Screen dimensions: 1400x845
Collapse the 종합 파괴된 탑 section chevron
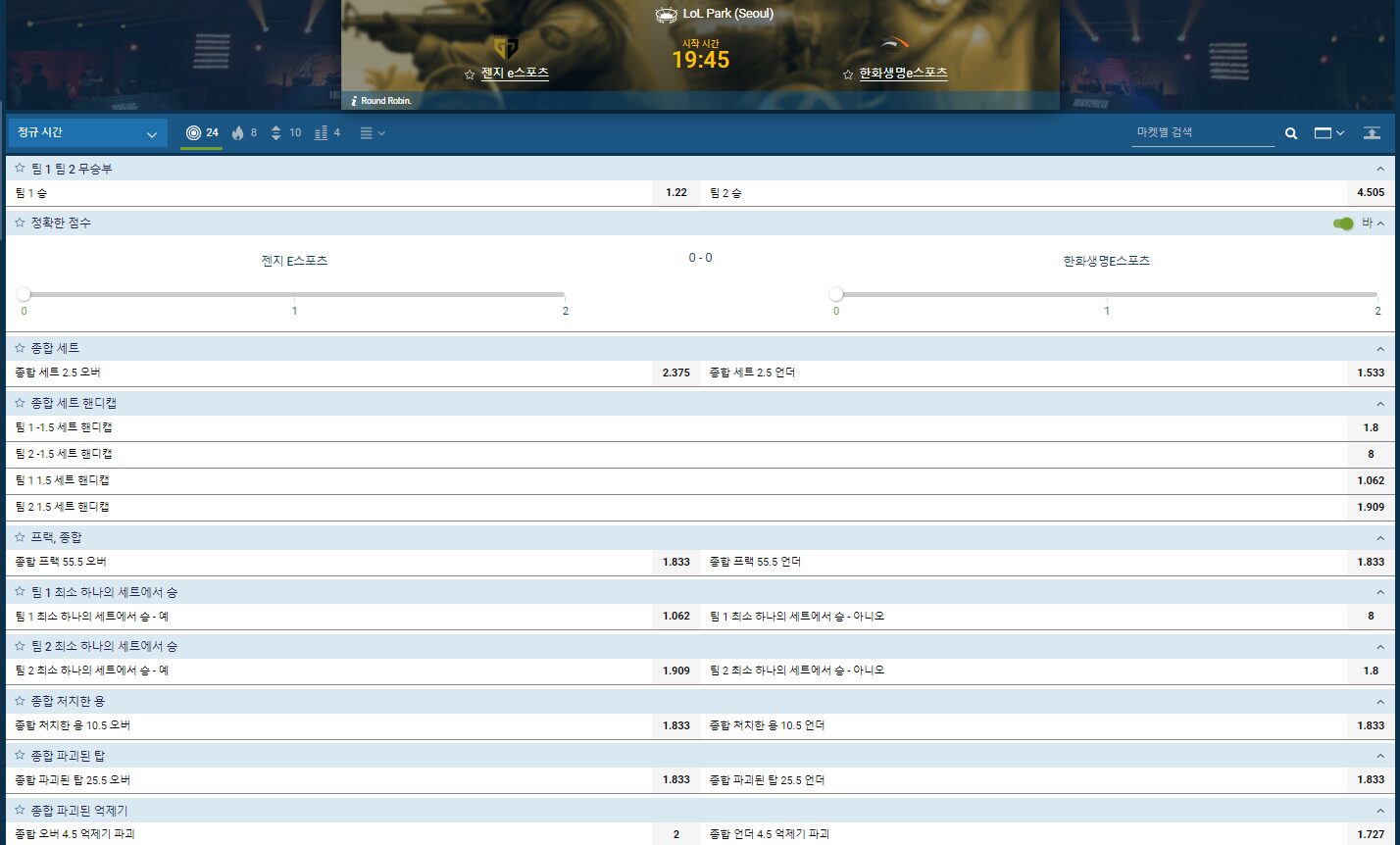coord(1381,757)
